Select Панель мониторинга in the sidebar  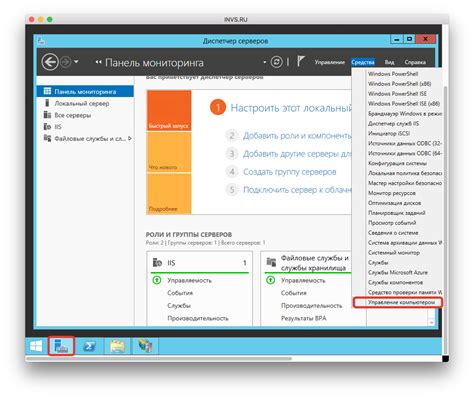(85, 91)
